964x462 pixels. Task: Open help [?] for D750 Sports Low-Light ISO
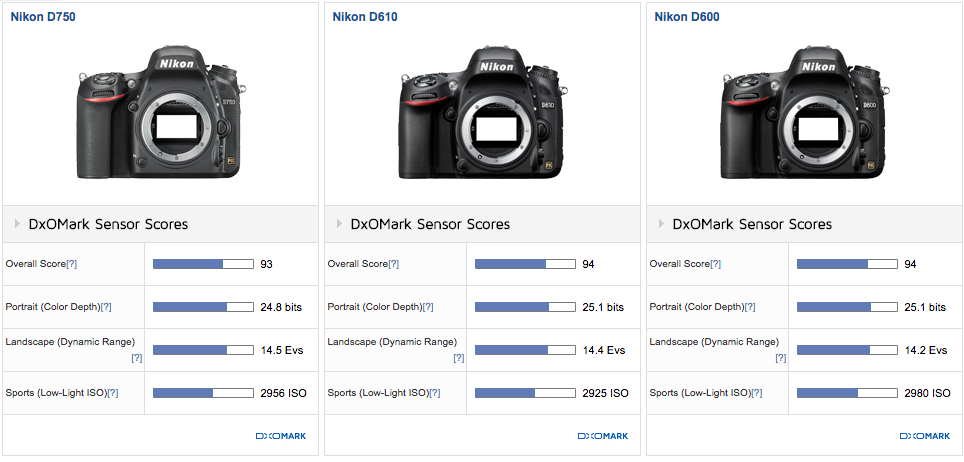[113, 393]
